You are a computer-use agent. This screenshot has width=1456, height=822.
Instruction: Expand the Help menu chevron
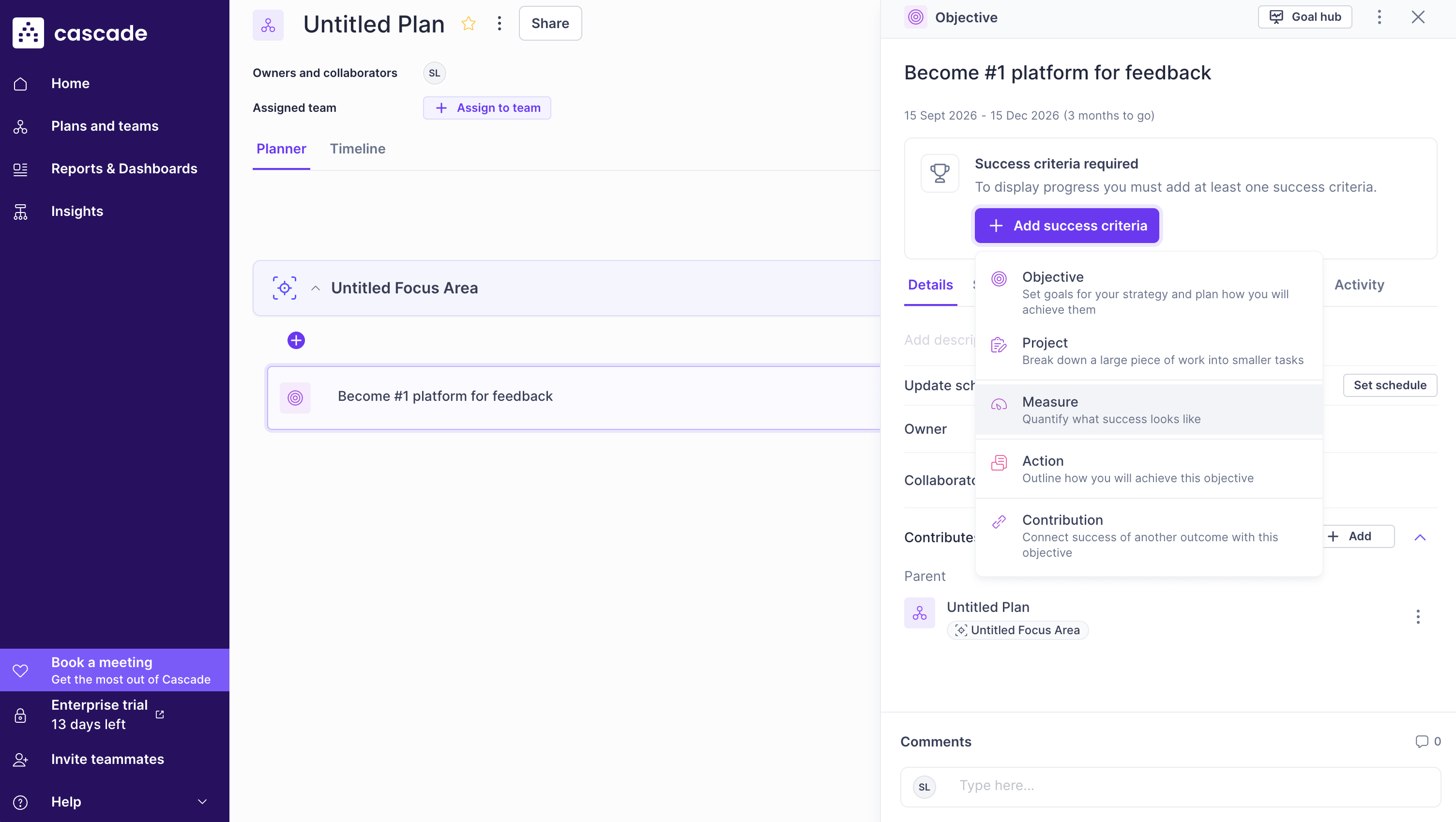click(x=202, y=802)
